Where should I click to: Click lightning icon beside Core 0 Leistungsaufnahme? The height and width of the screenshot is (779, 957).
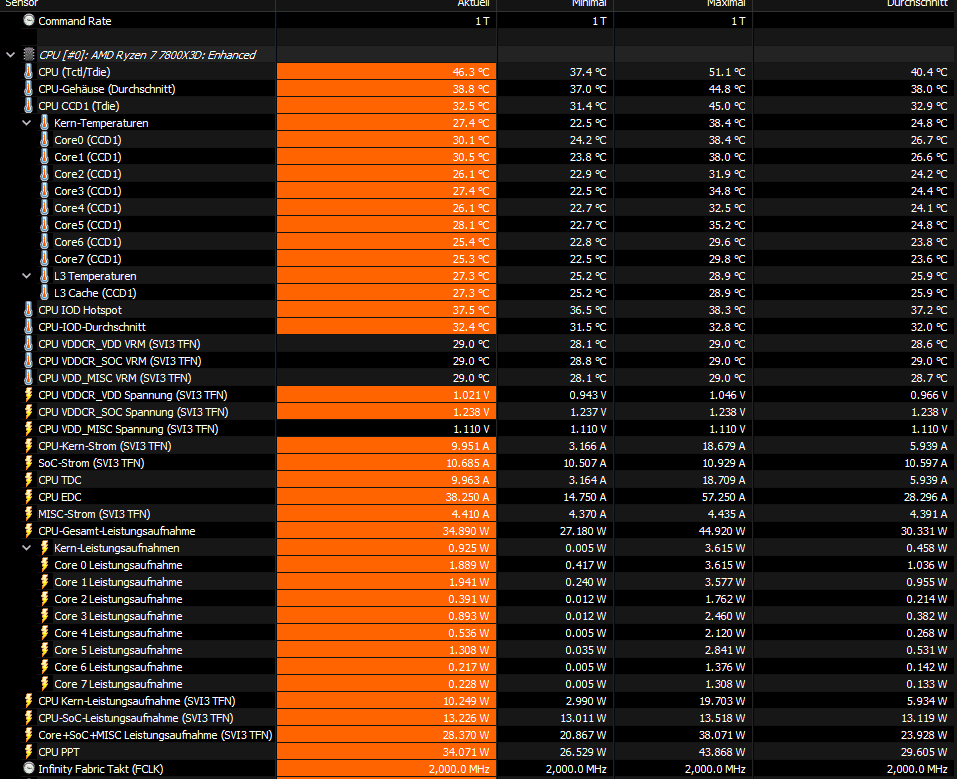click(45, 565)
